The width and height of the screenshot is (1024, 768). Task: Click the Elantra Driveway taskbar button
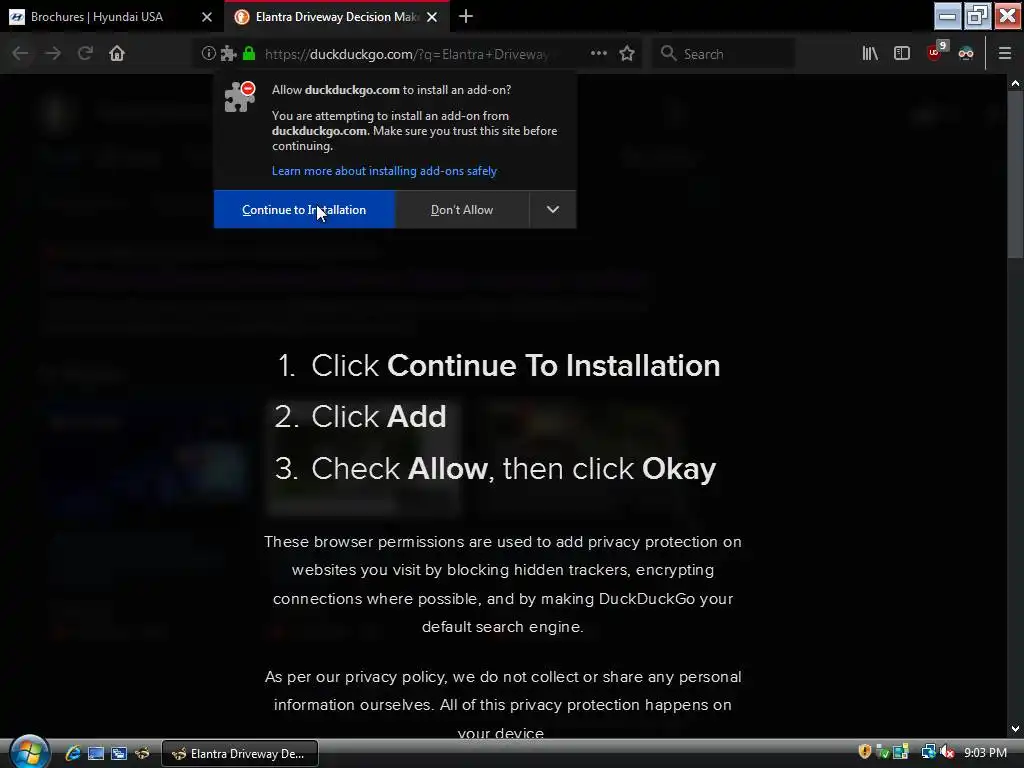240,754
